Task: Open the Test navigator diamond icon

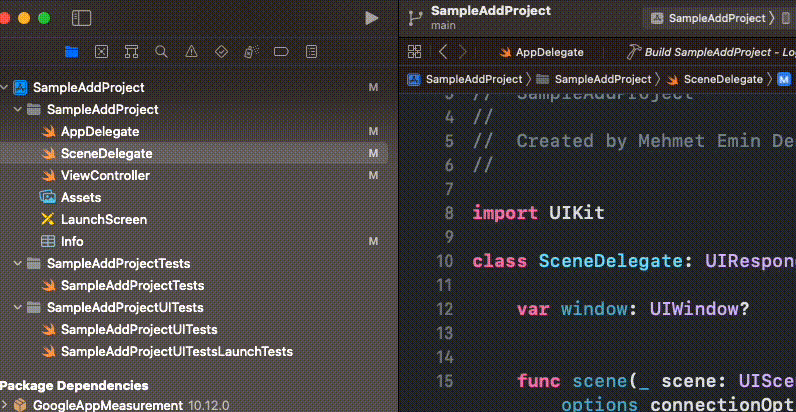Action: tap(221, 51)
